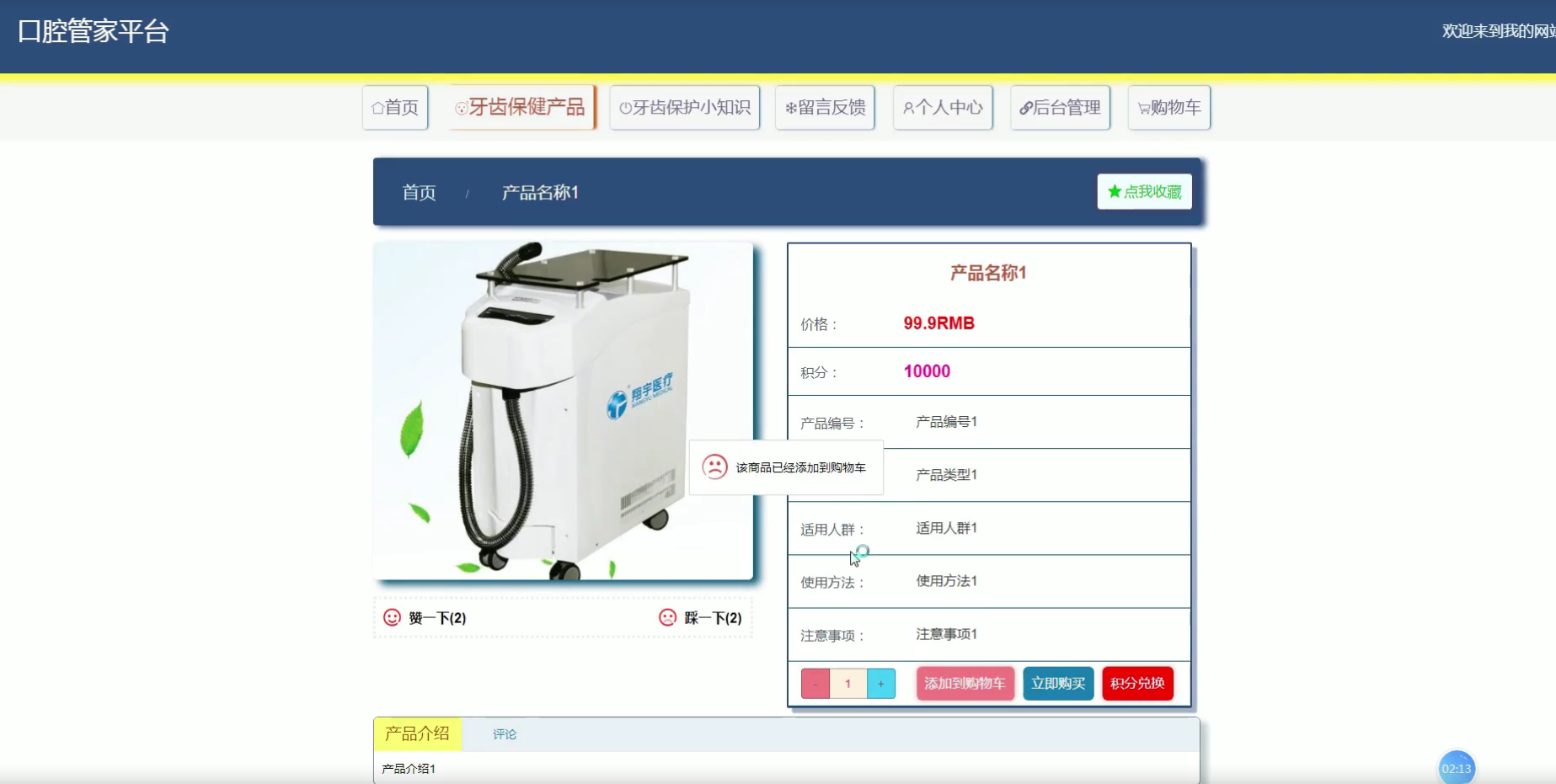The image size is (1556, 784).
Task: Go to 留言反馈 page
Action: pos(825,108)
